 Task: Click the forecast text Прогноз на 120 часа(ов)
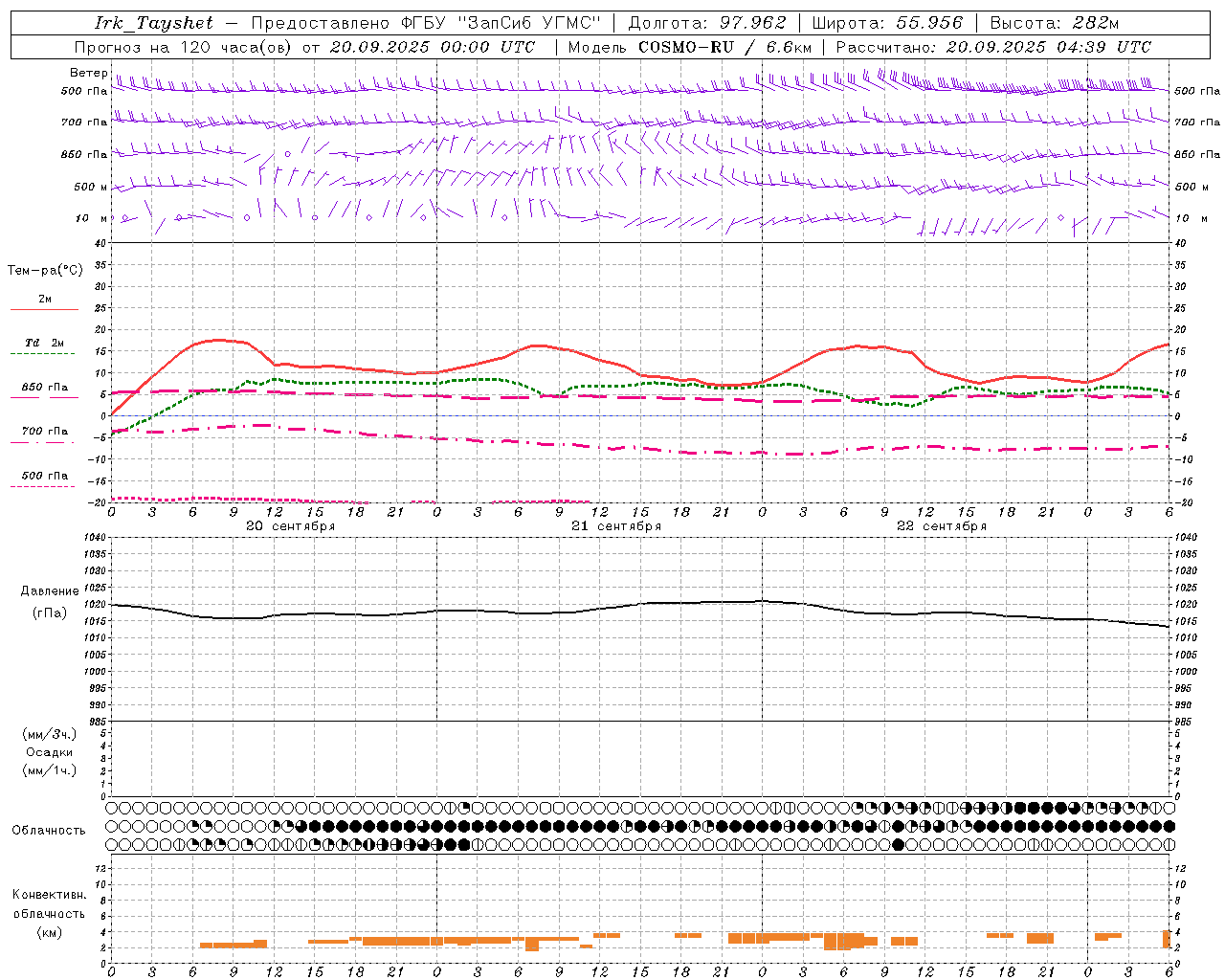coord(184,47)
